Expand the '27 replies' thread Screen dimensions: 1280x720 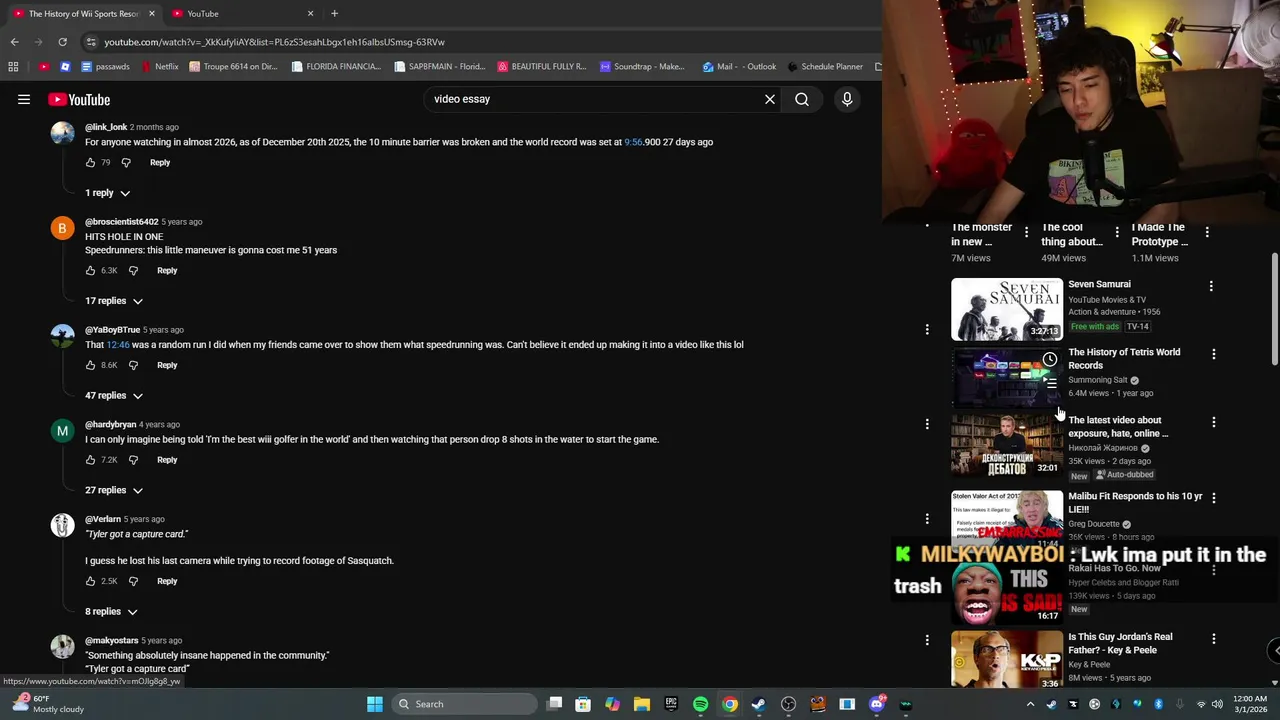pos(114,491)
